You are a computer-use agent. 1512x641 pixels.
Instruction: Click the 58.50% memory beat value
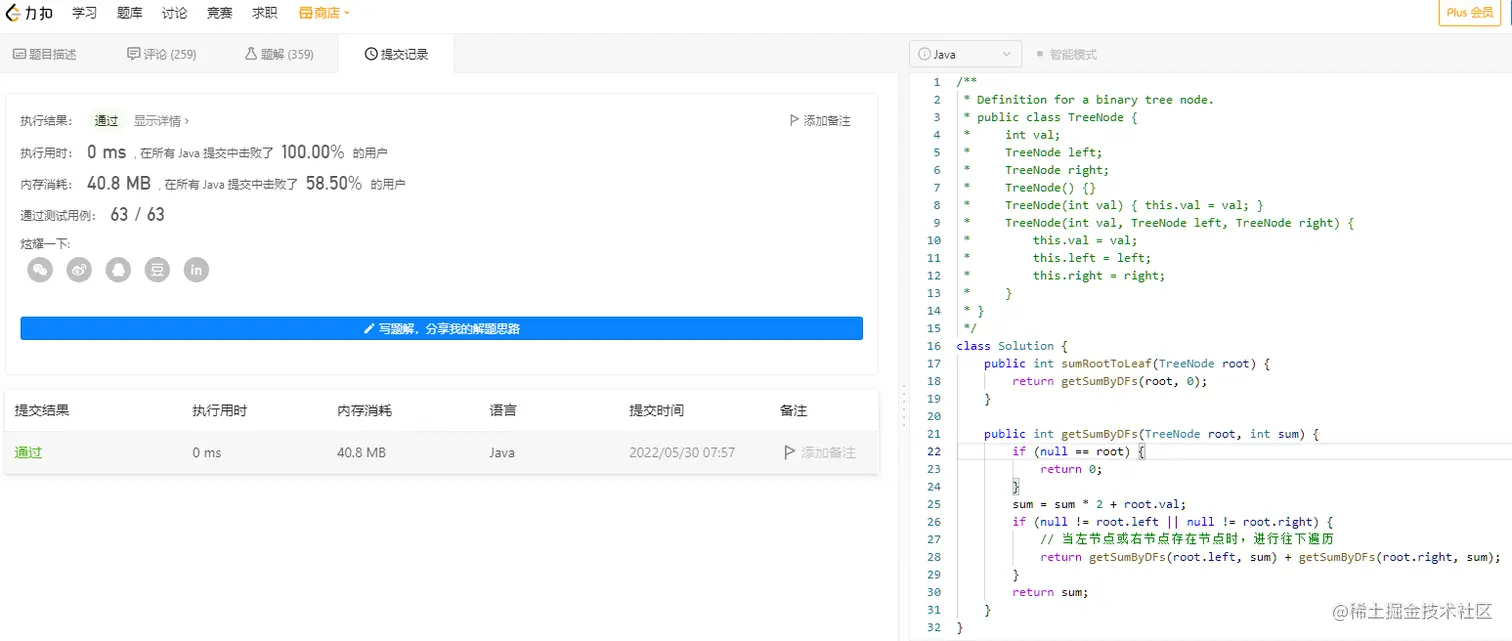click(334, 183)
